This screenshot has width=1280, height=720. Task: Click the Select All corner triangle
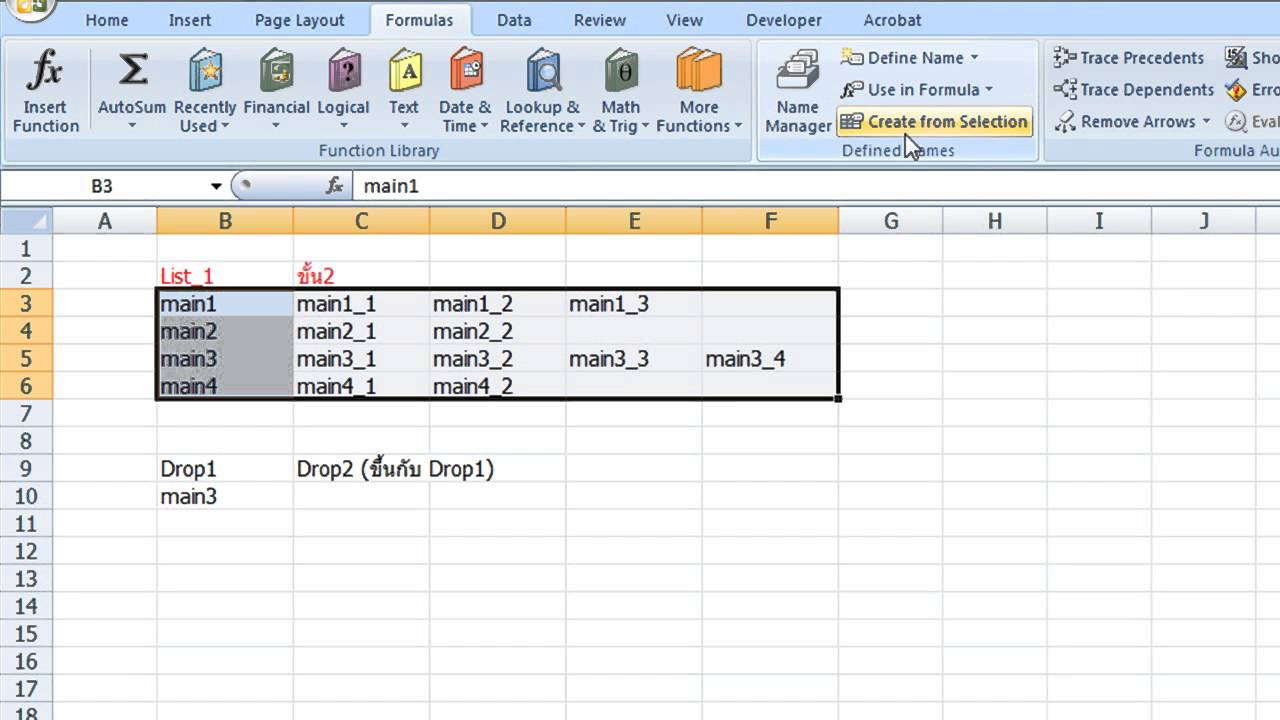click(26, 221)
